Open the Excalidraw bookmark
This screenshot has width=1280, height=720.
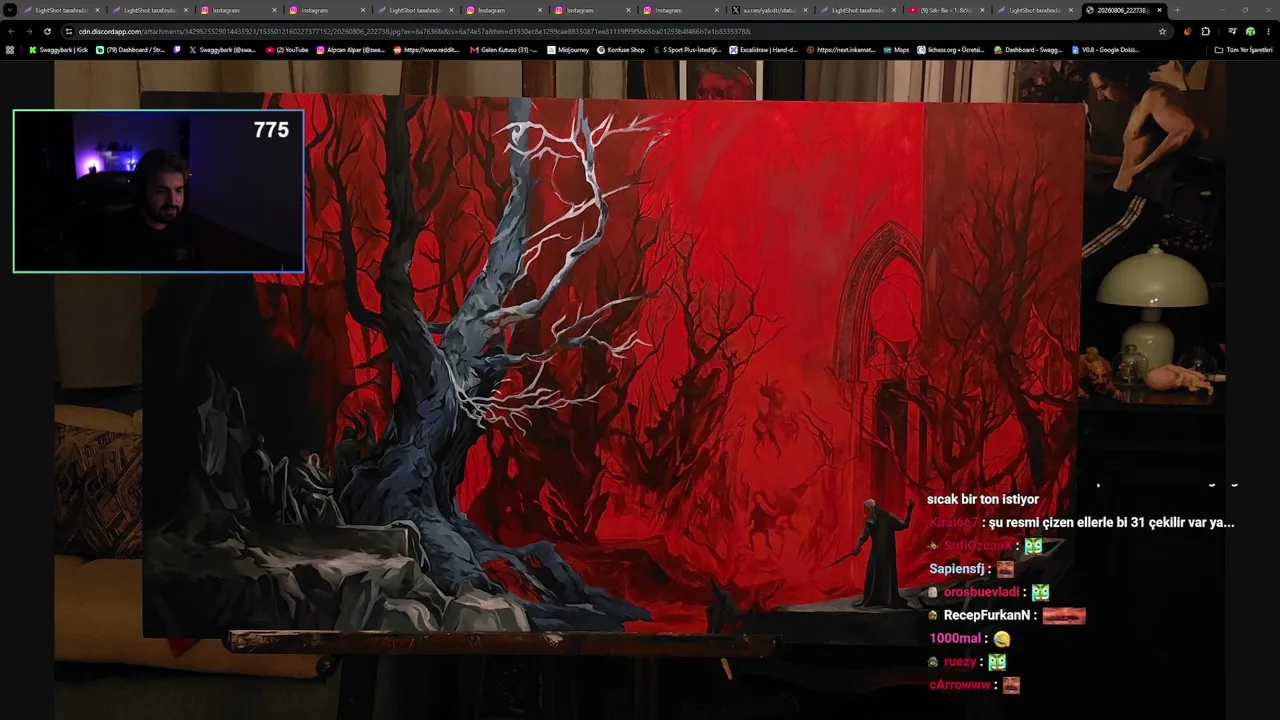pyautogui.click(x=763, y=49)
